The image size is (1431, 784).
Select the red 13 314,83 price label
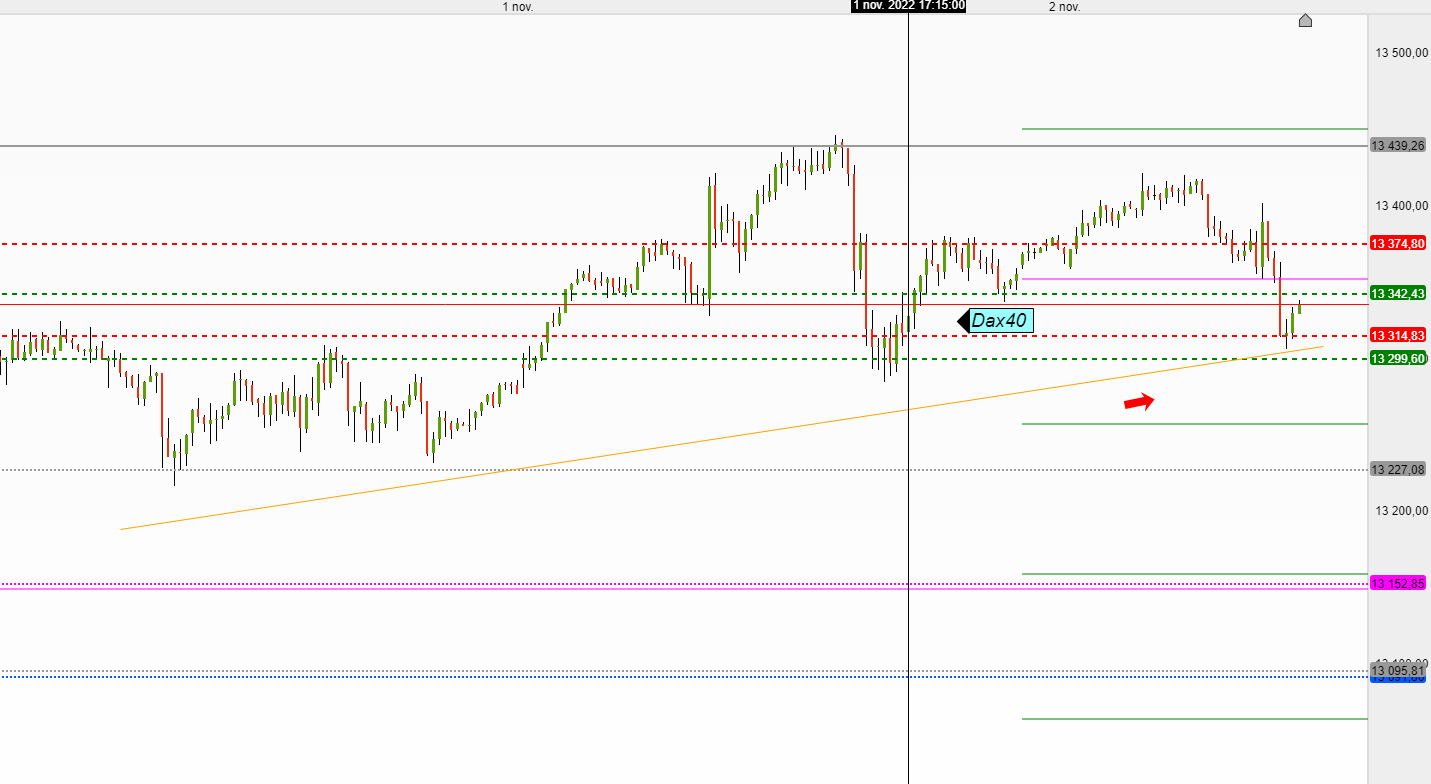[x=1398, y=335]
